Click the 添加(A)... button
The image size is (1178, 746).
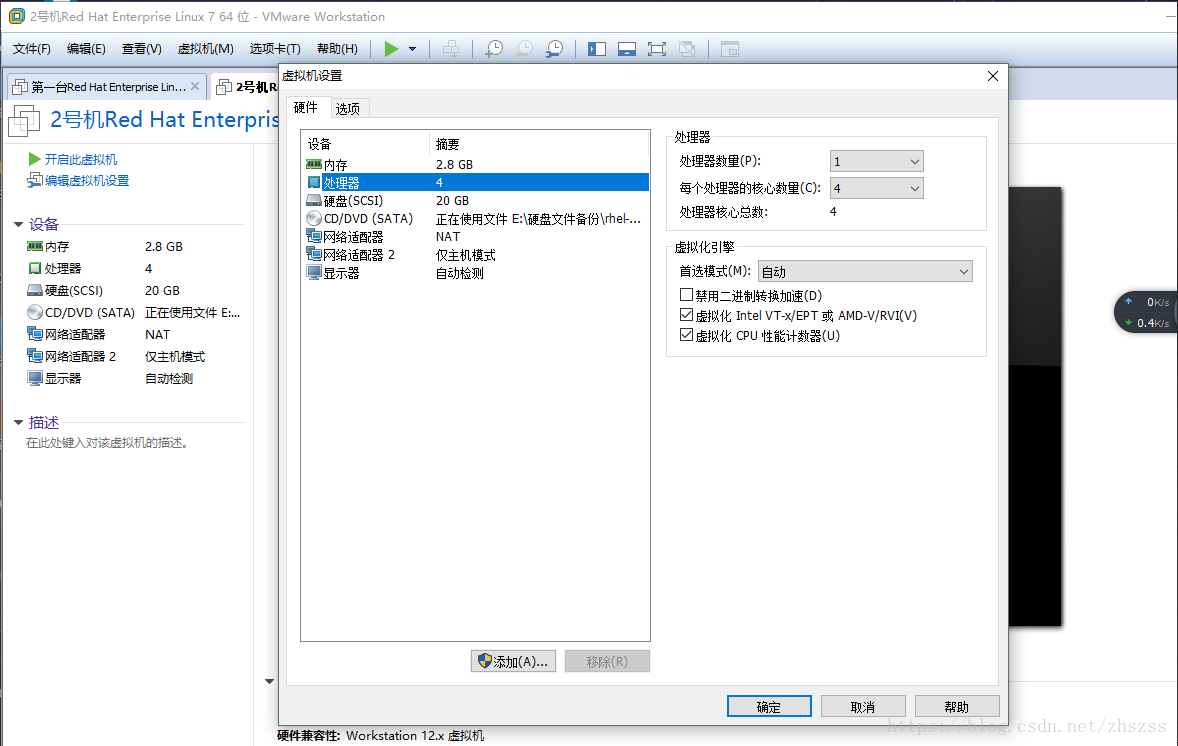click(x=513, y=661)
